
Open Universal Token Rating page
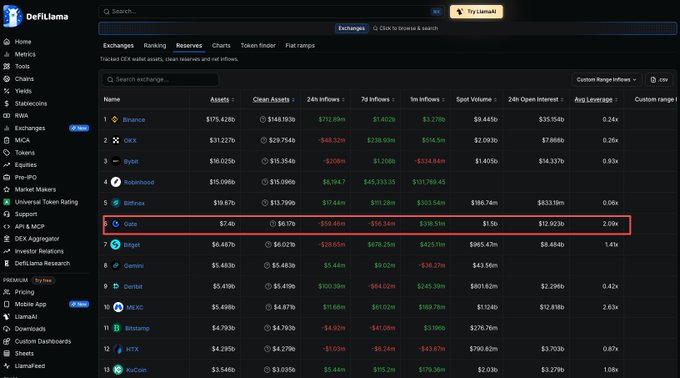tap(46, 202)
